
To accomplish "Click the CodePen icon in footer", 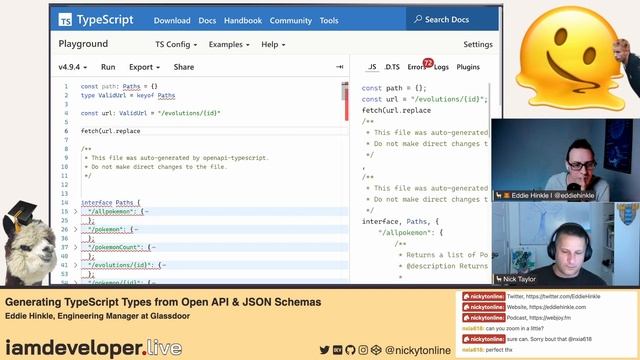I will coord(376,350).
